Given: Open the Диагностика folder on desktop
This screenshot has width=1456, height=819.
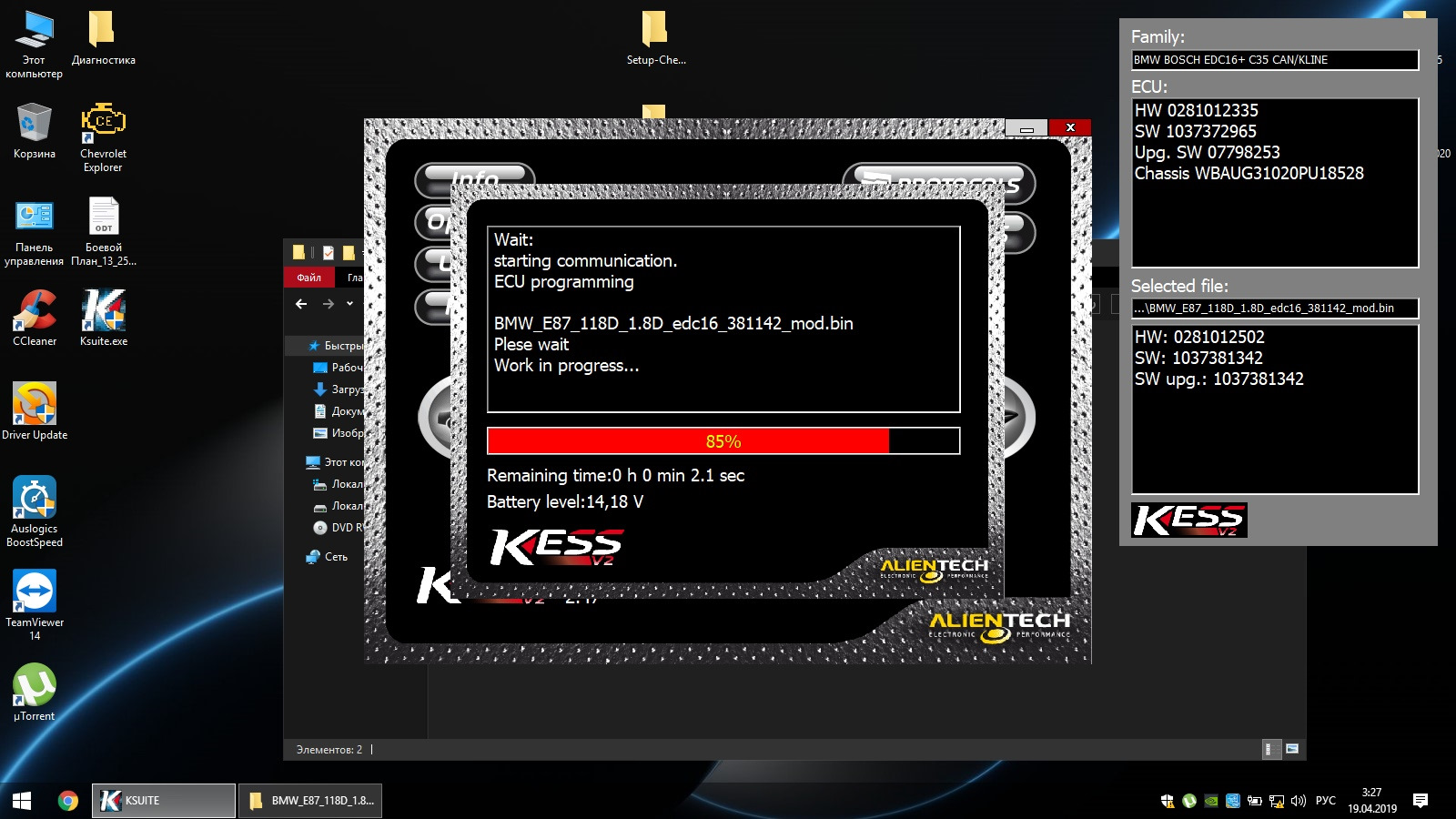Looking at the screenshot, I should pyautogui.click(x=103, y=38).
